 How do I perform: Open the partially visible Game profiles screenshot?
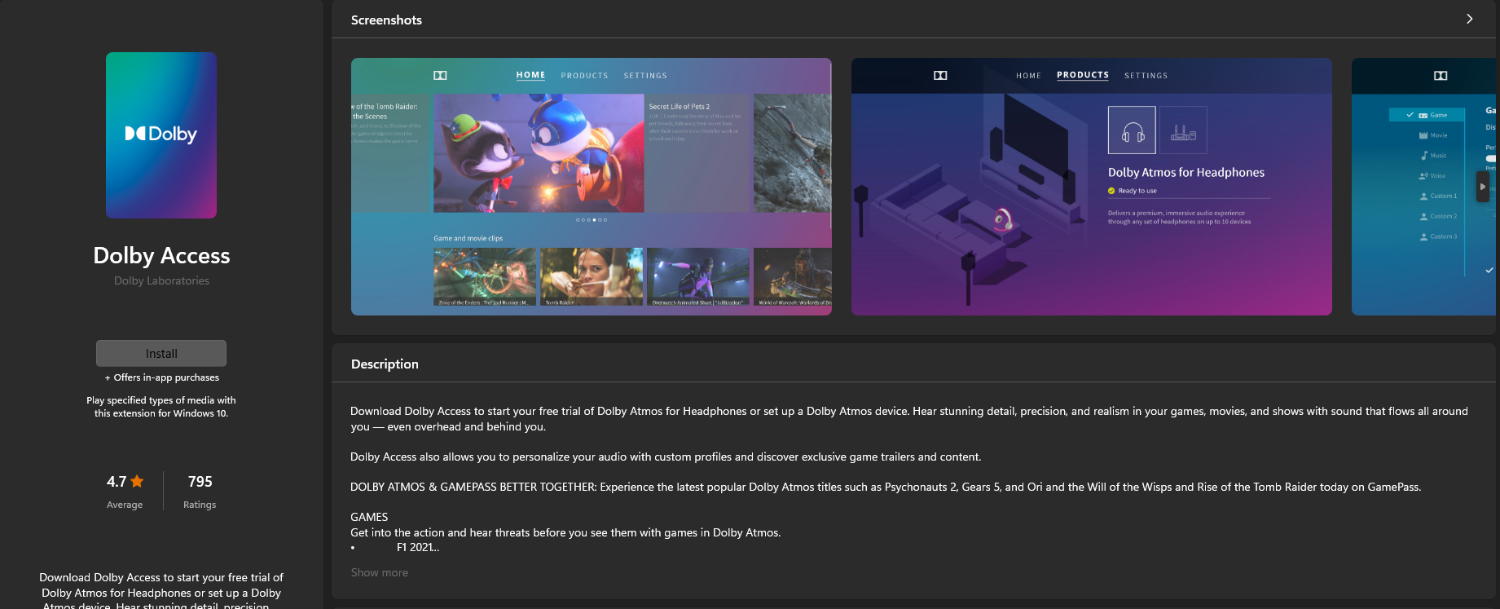tap(1425, 186)
